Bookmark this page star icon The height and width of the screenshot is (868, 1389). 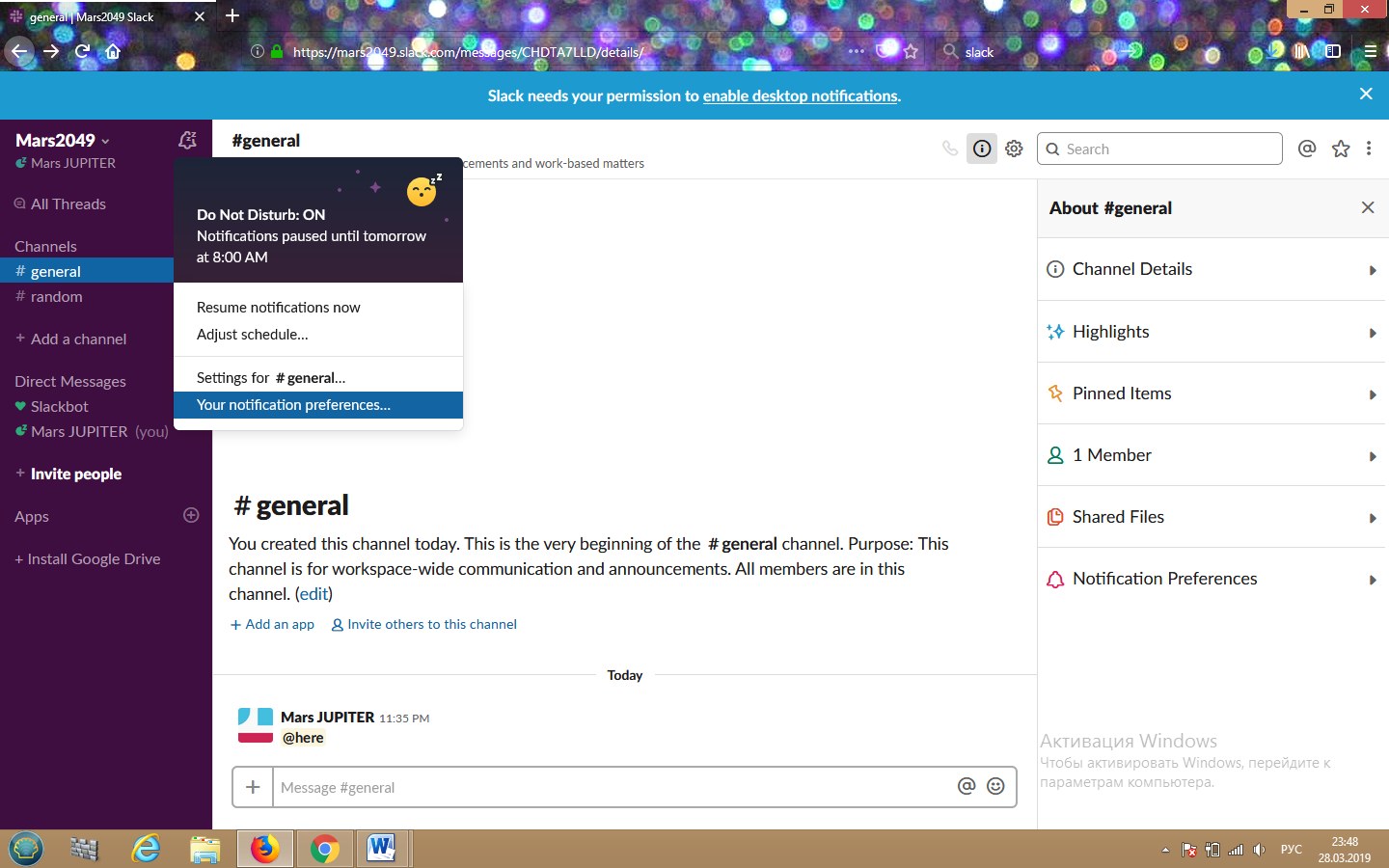(x=911, y=51)
